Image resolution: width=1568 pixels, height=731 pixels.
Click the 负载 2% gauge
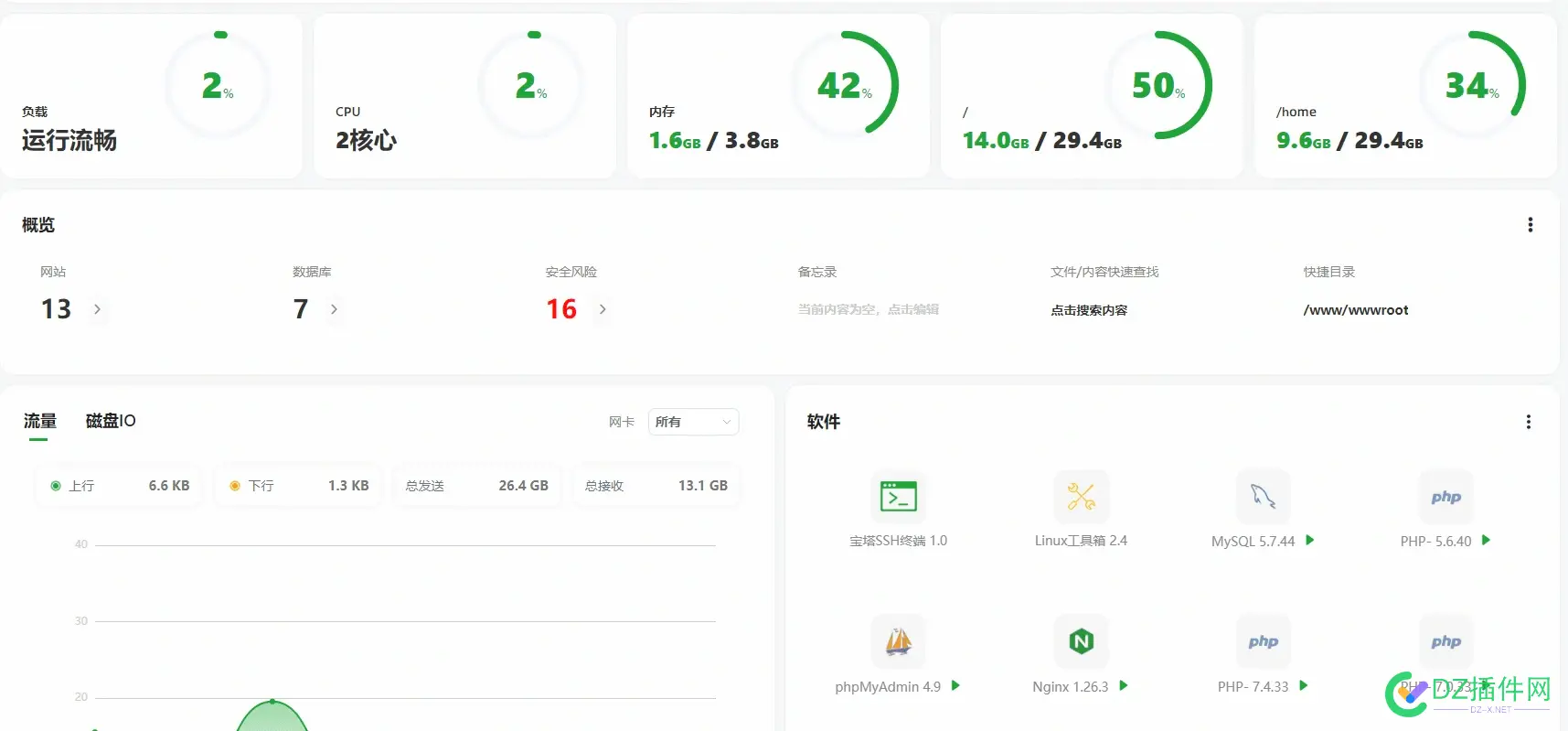(219, 85)
